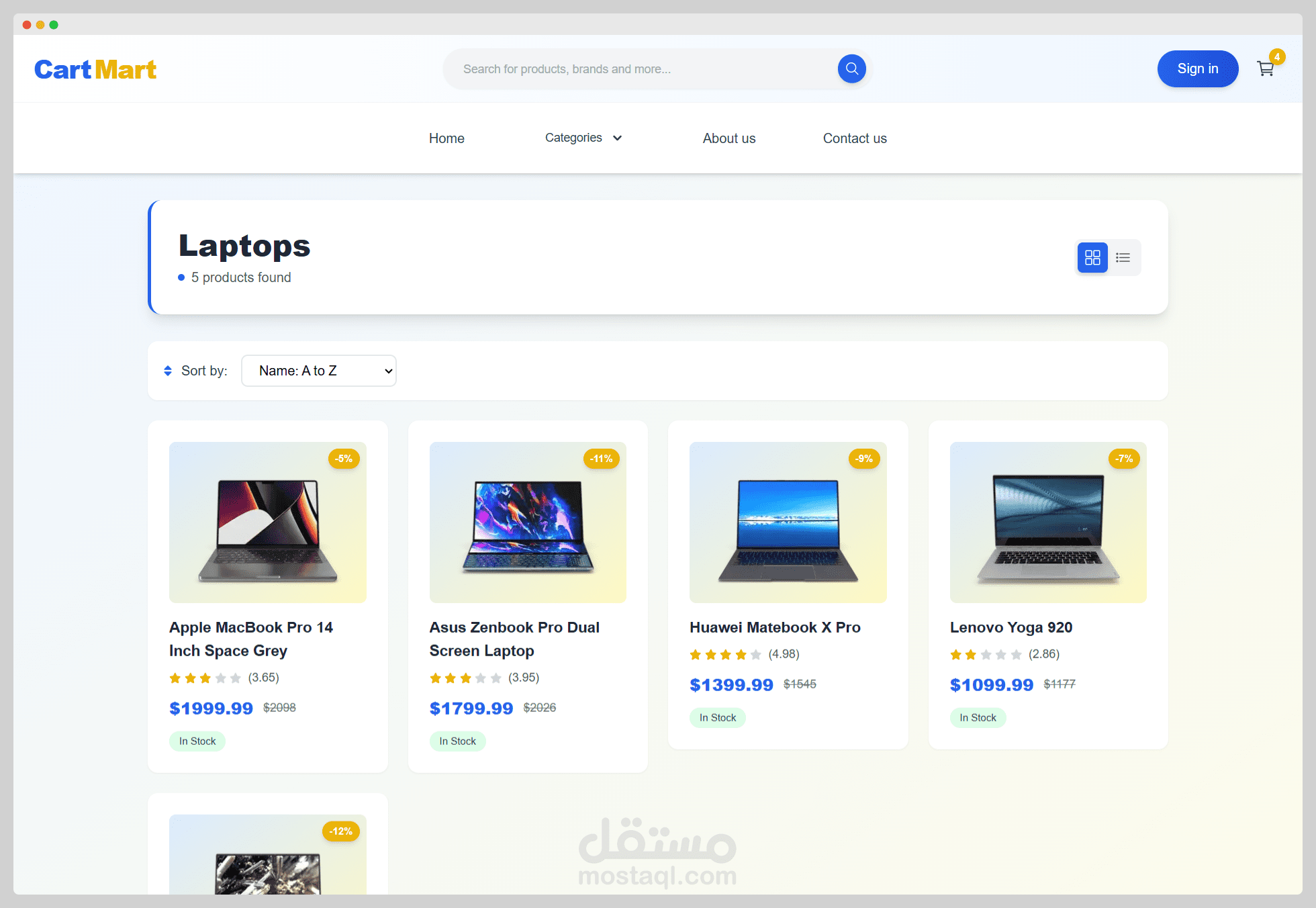The width and height of the screenshot is (1316, 908).
Task: Click the -12% discount badge
Action: click(341, 831)
